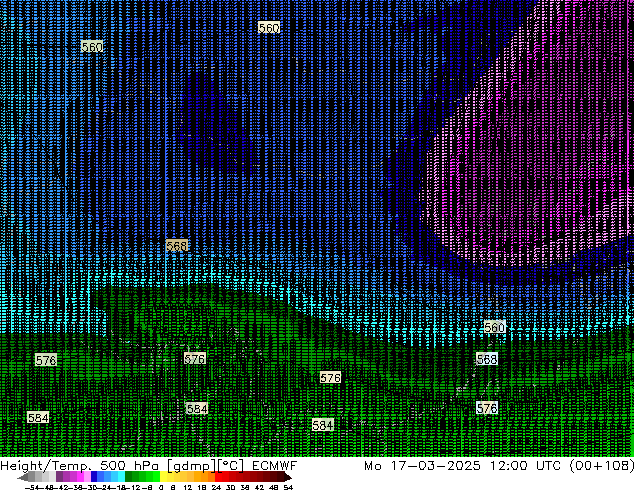Select the bright yellow legend swatch at 0
634x490 pixels.
[163, 477]
